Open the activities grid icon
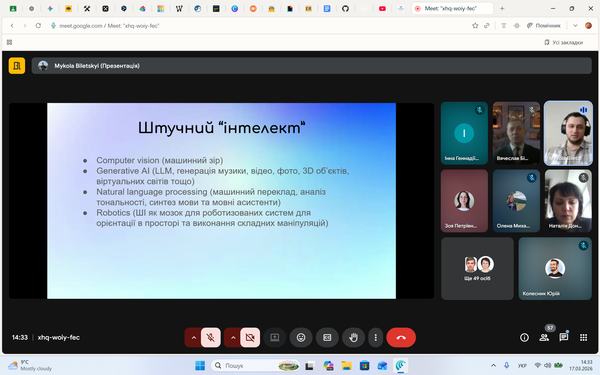 583,338
